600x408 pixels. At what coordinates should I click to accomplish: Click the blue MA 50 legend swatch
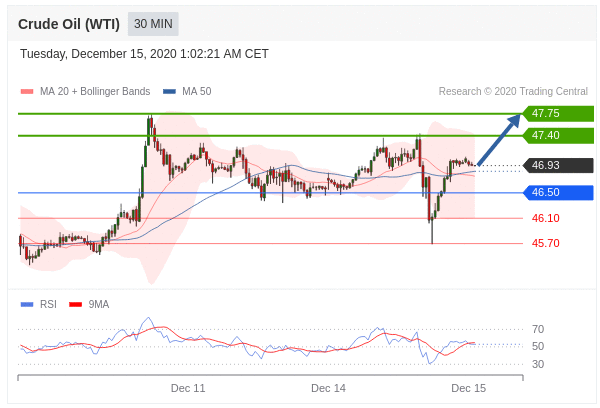click(169, 91)
